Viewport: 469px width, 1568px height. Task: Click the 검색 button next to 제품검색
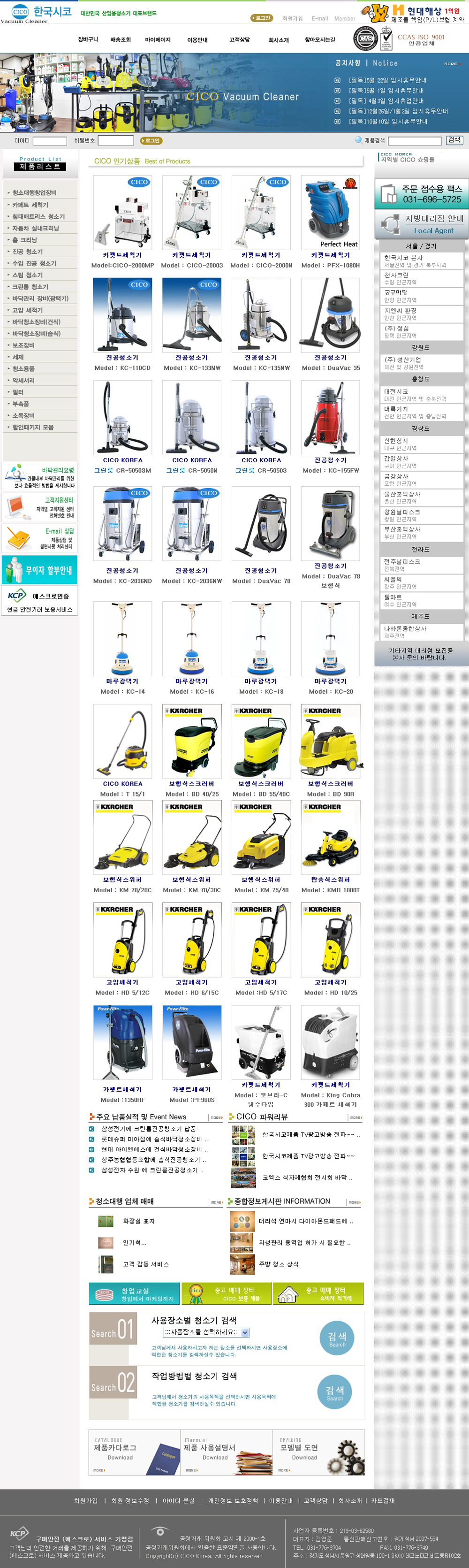pyautogui.click(x=454, y=140)
